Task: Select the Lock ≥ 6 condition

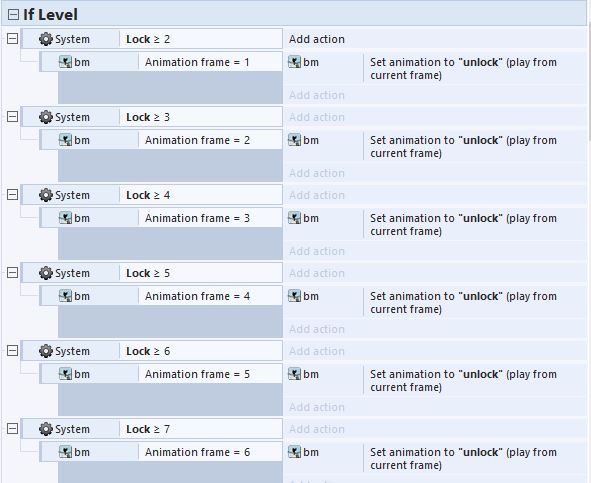Action: coord(201,351)
